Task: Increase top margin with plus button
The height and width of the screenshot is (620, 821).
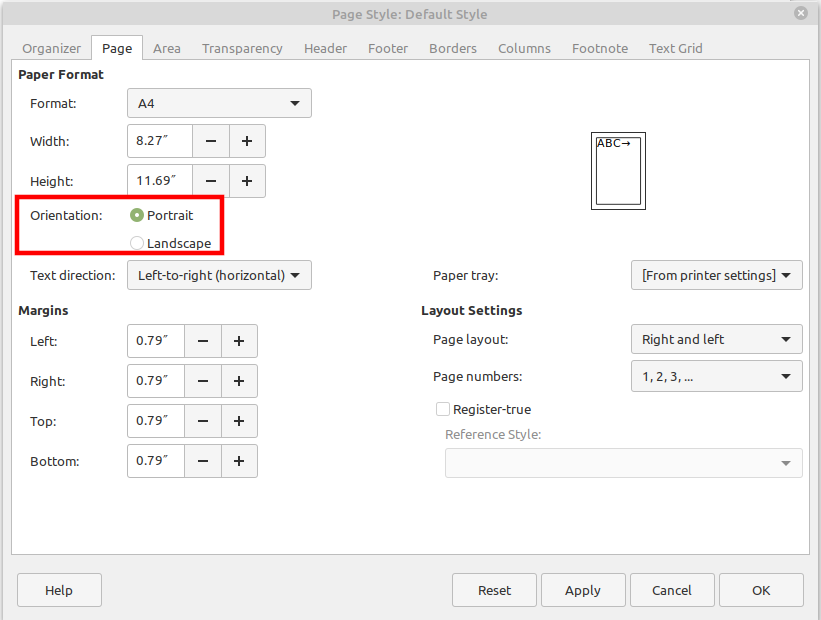Action: [239, 421]
